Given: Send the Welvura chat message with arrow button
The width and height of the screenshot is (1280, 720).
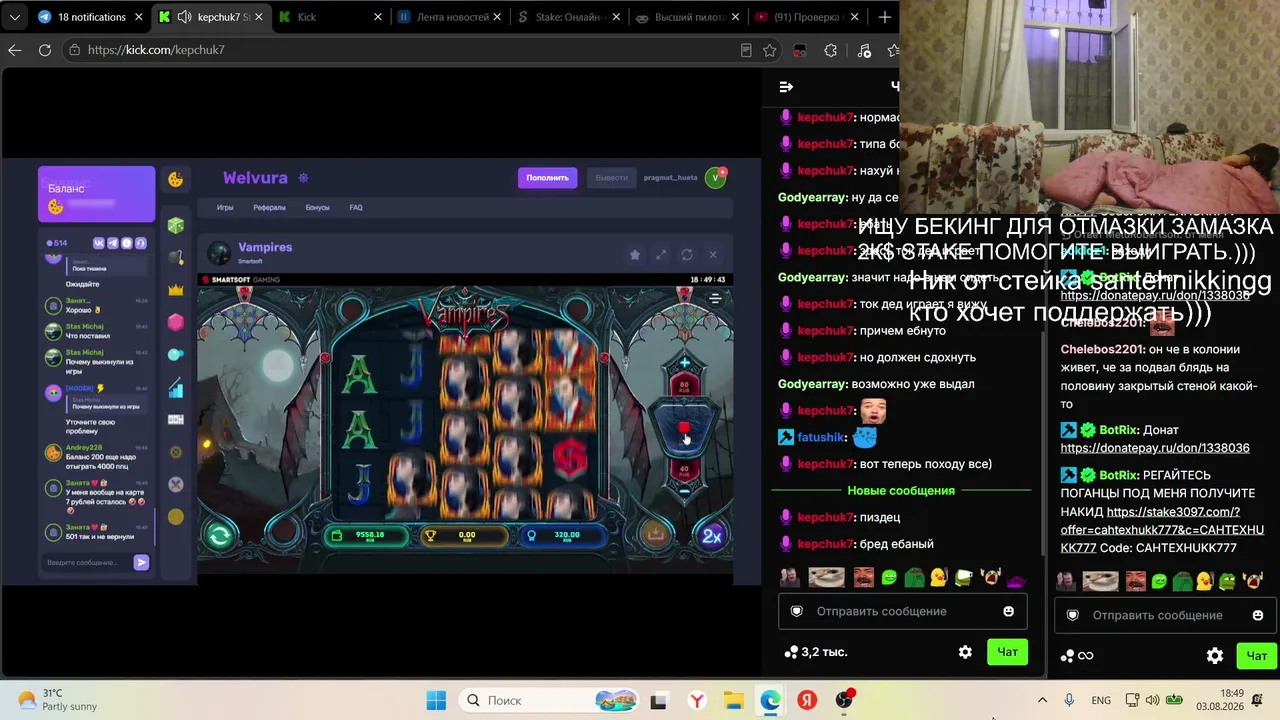Looking at the screenshot, I should pyautogui.click(x=141, y=563).
